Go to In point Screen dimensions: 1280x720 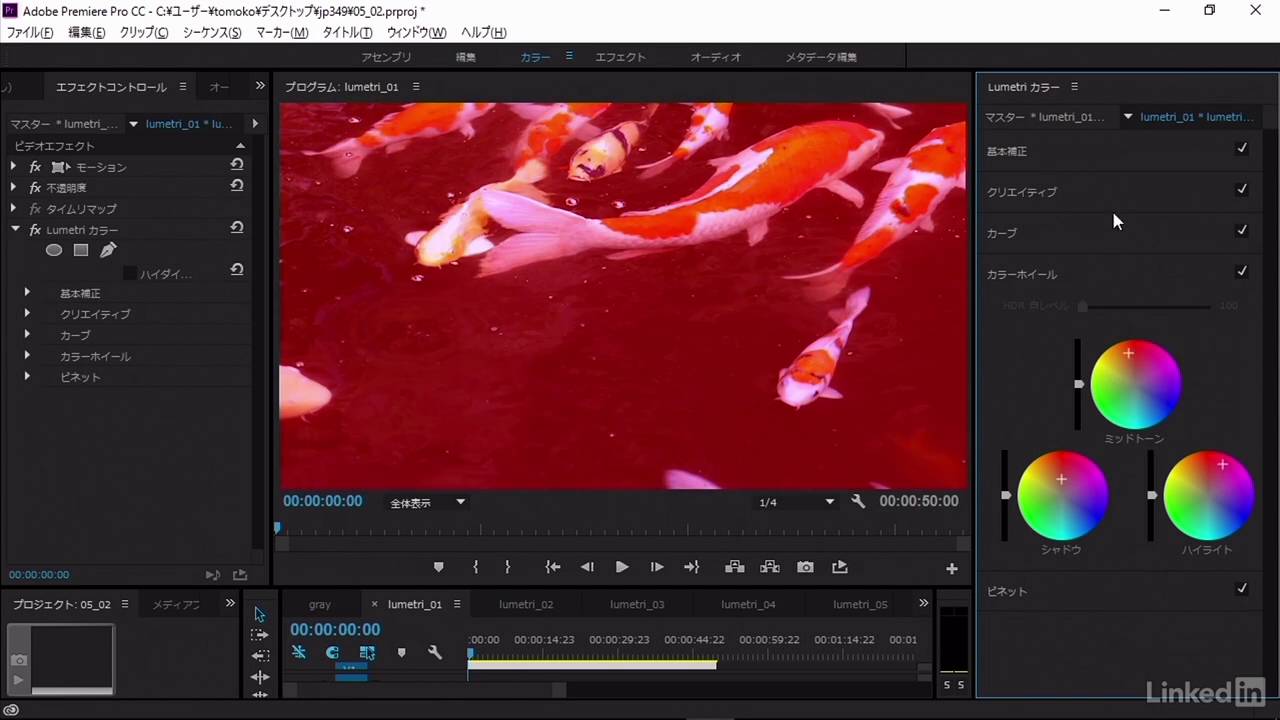[552, 567]
